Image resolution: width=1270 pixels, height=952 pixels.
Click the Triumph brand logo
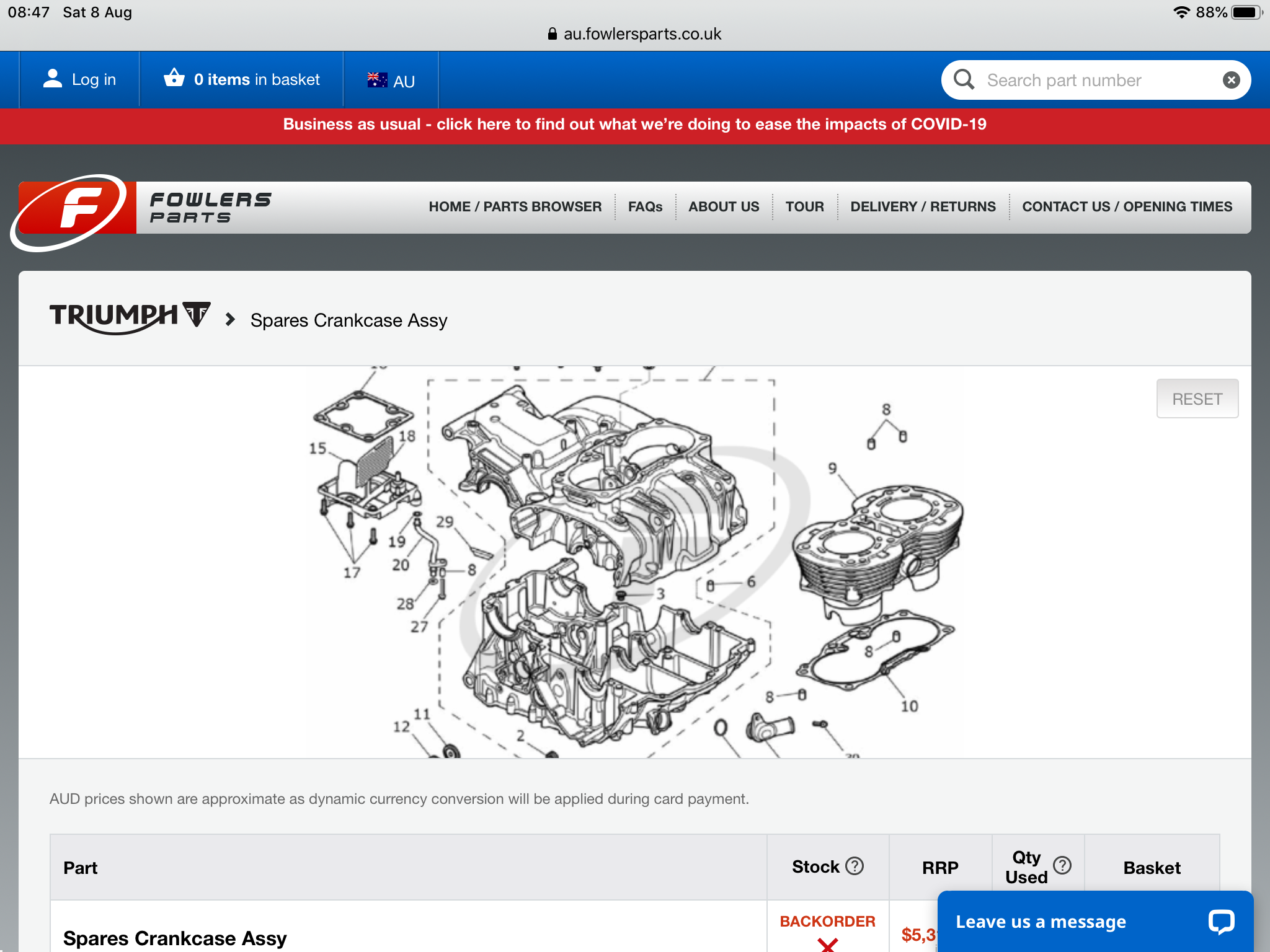coord(130,317)
